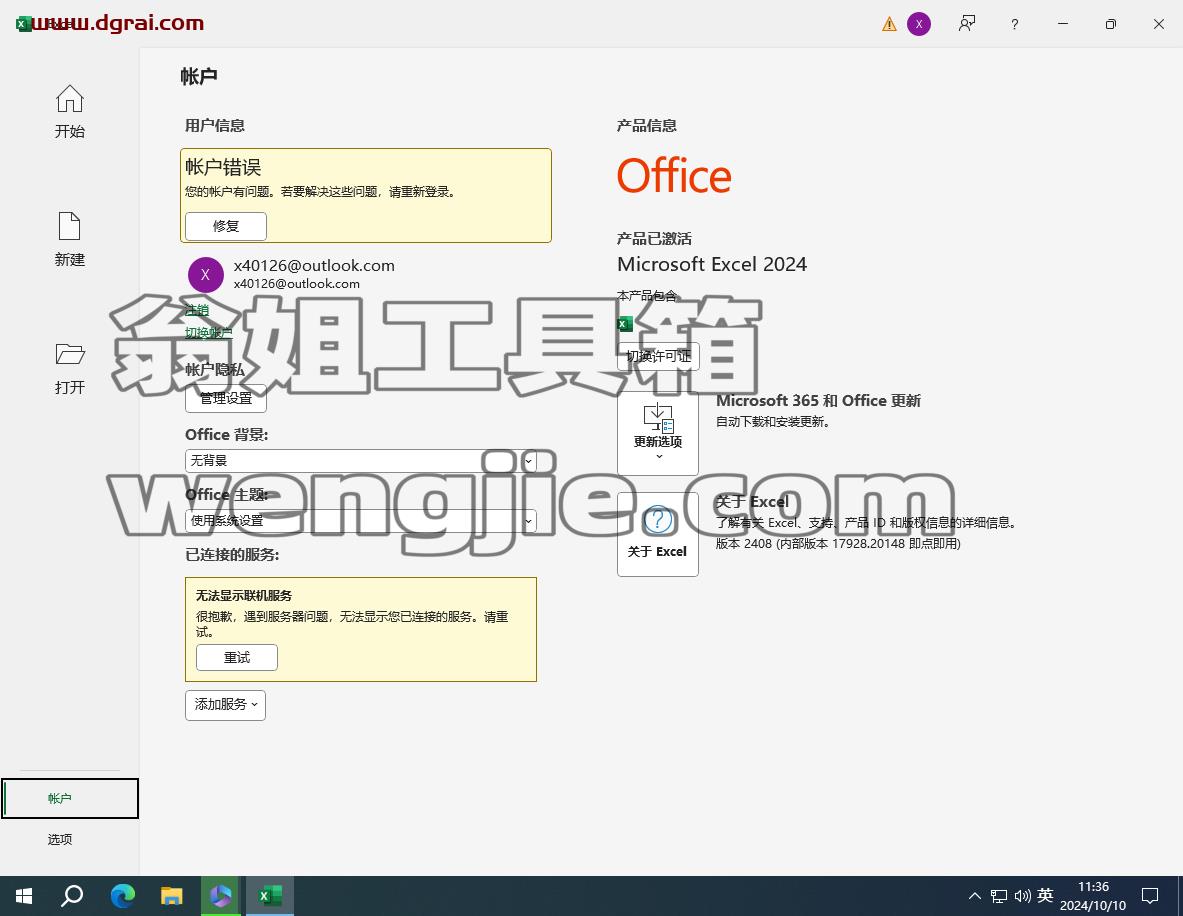This screenshot has height=916, width=1183.
Task: Click the feedback person icon in title bar
Action: (x=966, y=24)
